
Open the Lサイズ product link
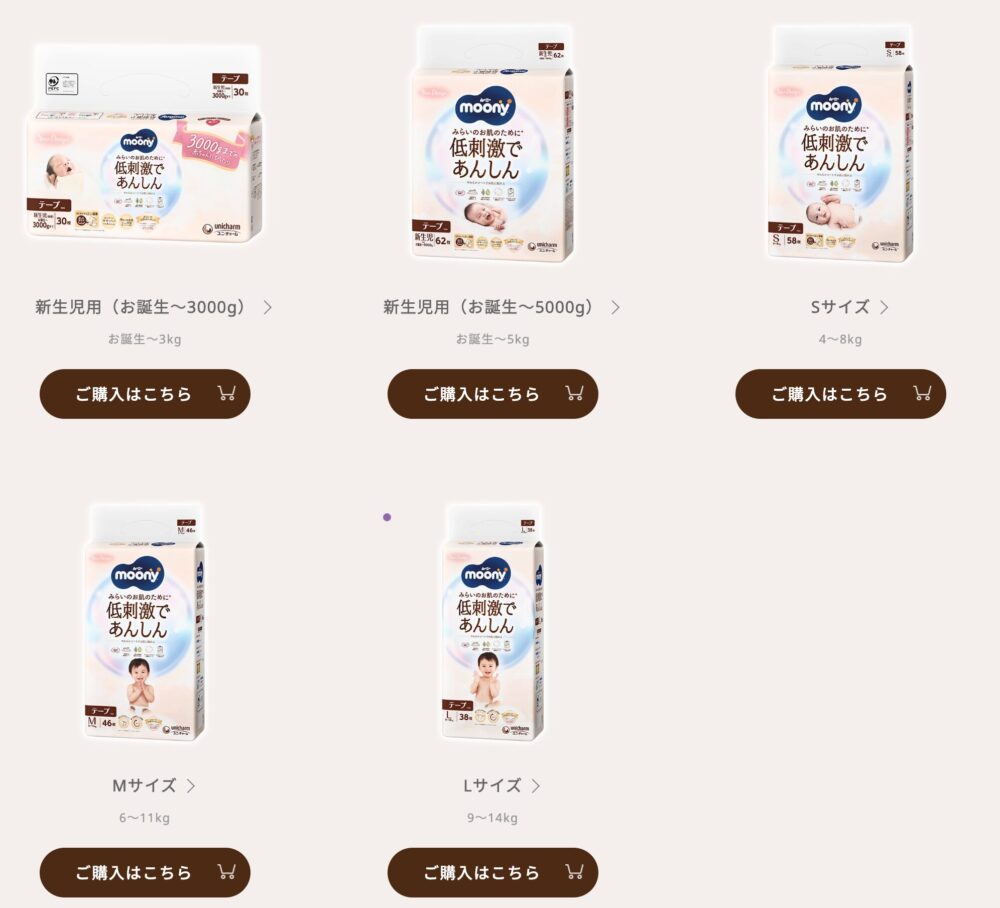click(492, 786)
